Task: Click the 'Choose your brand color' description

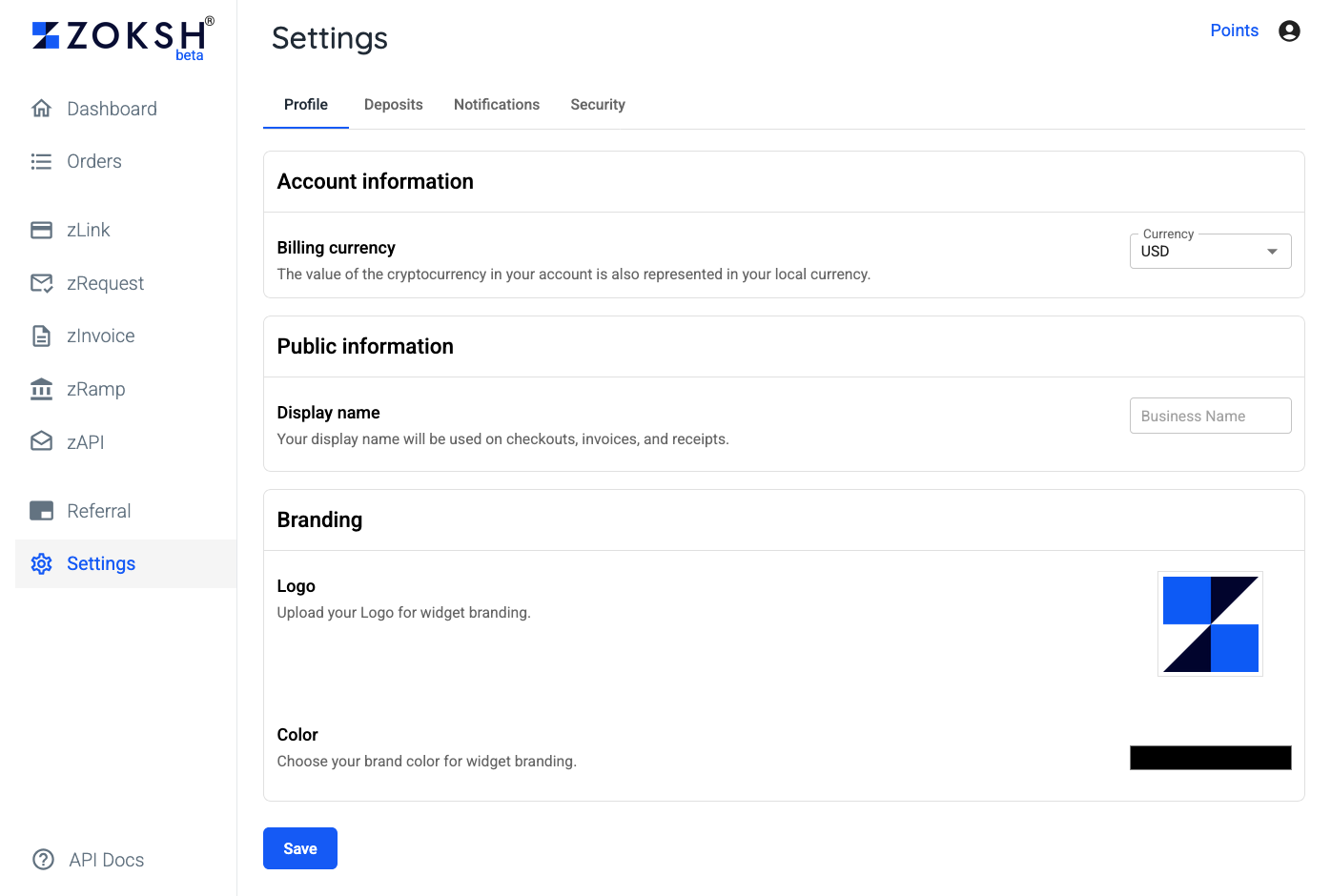Action: click(426, 762)
